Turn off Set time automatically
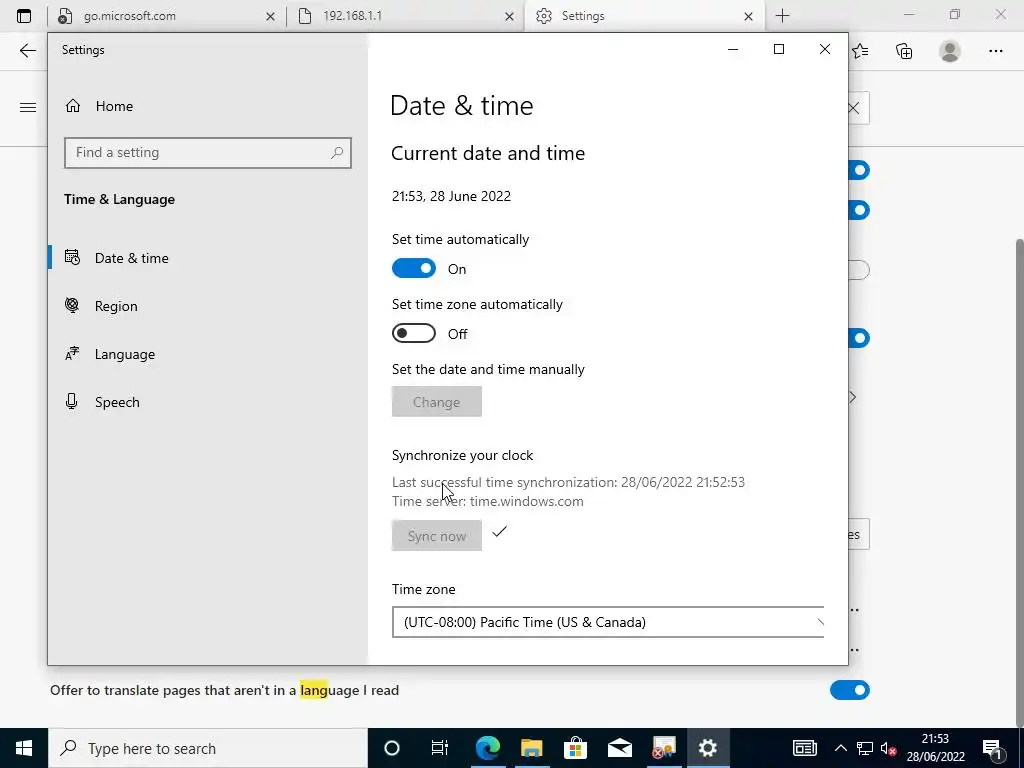The height and width of the screenshot is (768, 1024). click(413, 268)
